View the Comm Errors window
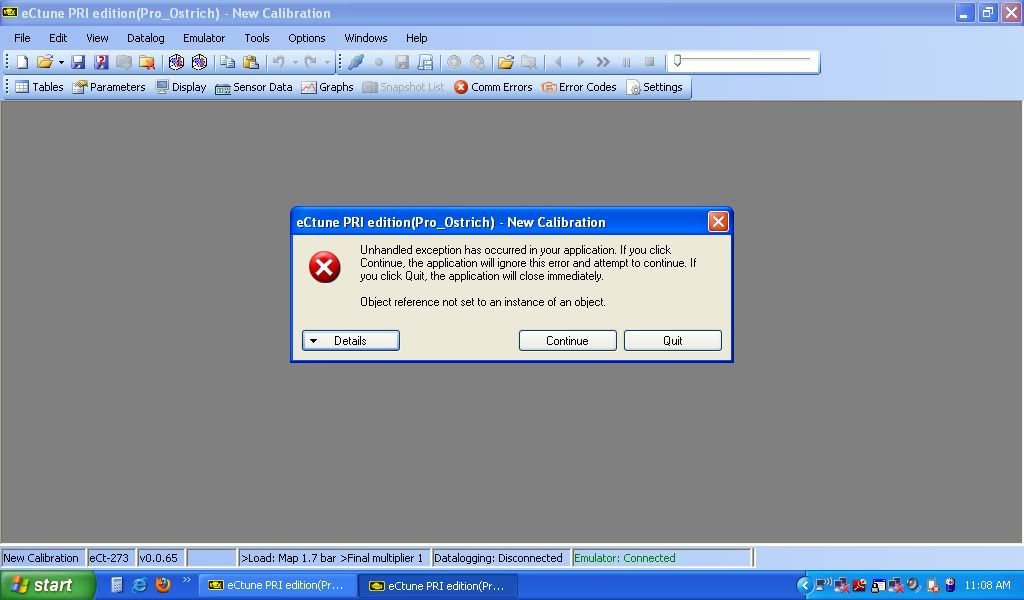Image resolution: width=1024 pixels, height=600 pixels. click(493, 87)
